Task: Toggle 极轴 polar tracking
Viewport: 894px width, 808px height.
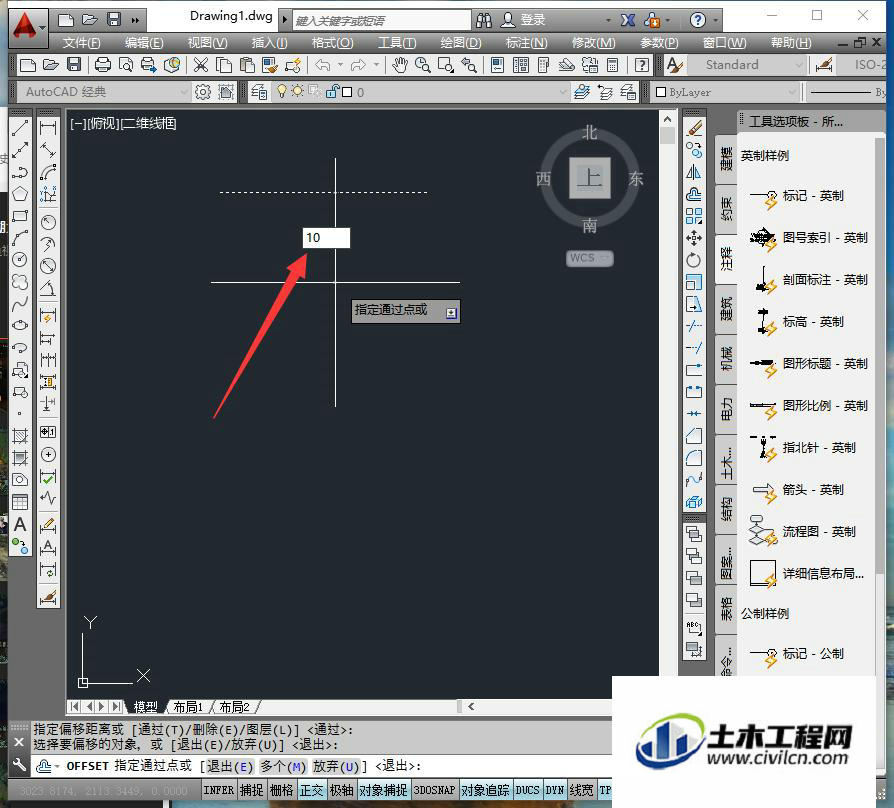Action: coord(342,790)
